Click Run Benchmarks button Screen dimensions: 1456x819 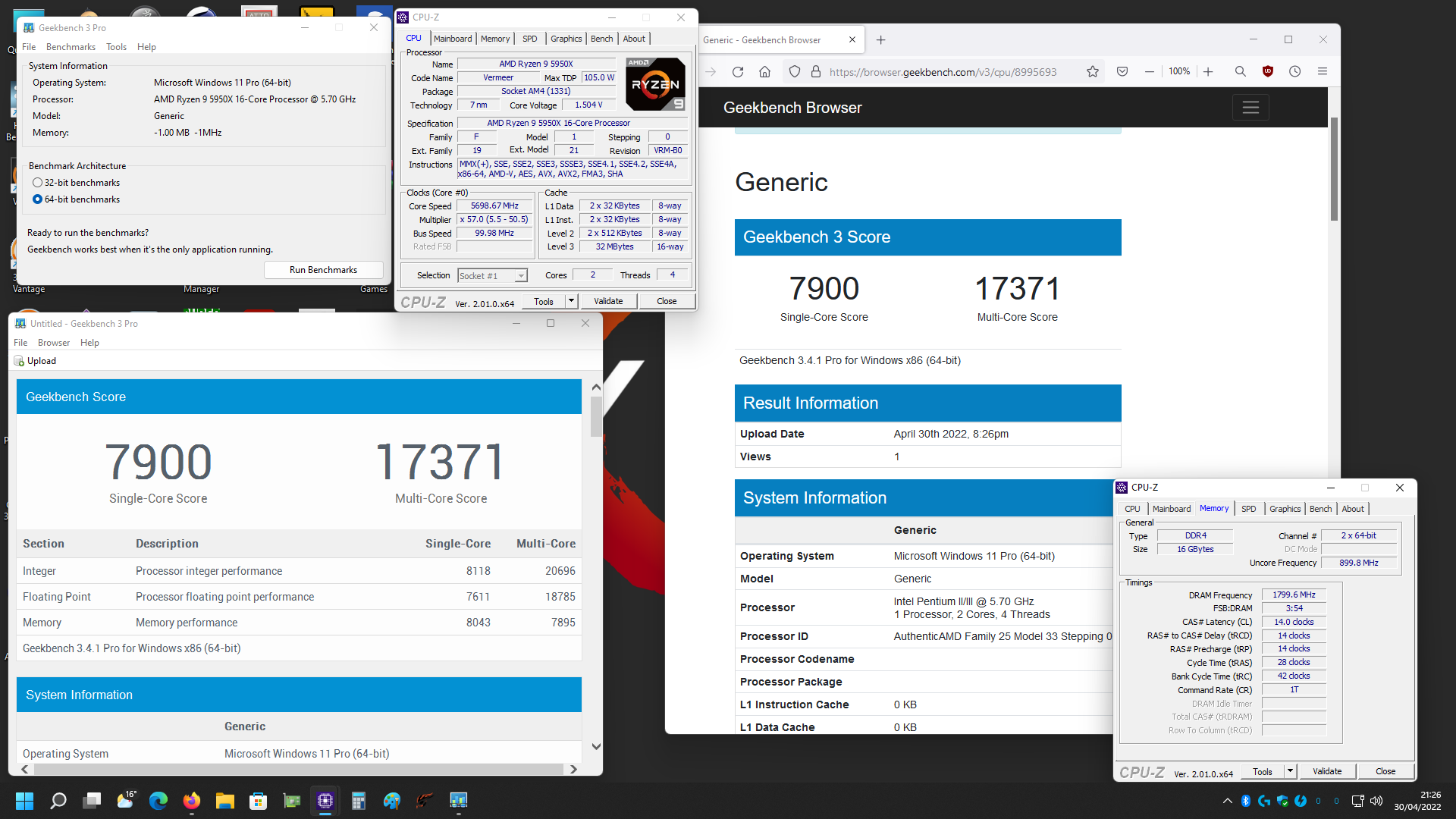[323, 270]
